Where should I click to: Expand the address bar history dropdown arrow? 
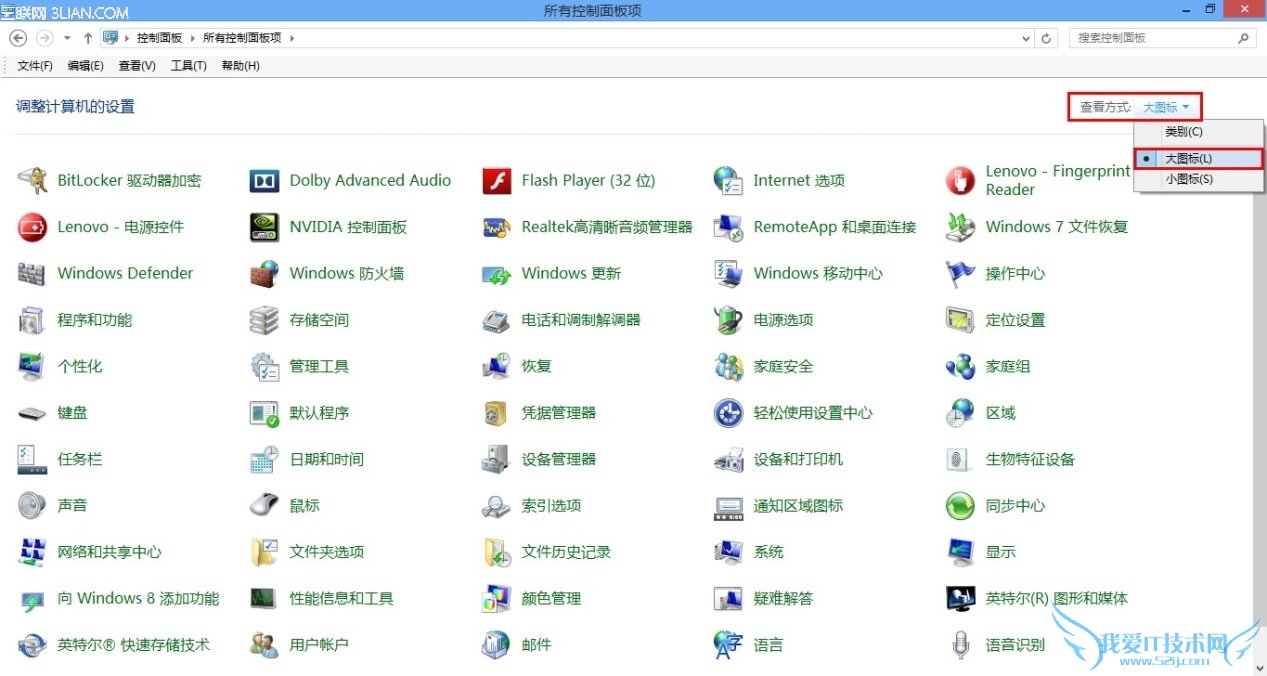click(1026, 38)
